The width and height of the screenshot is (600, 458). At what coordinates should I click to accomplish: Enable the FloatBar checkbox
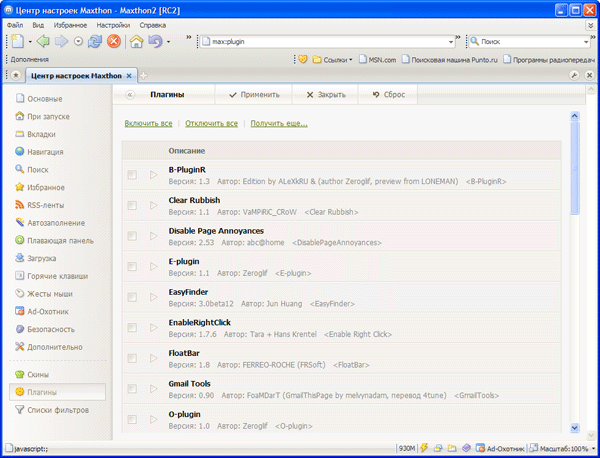point(132,359)
